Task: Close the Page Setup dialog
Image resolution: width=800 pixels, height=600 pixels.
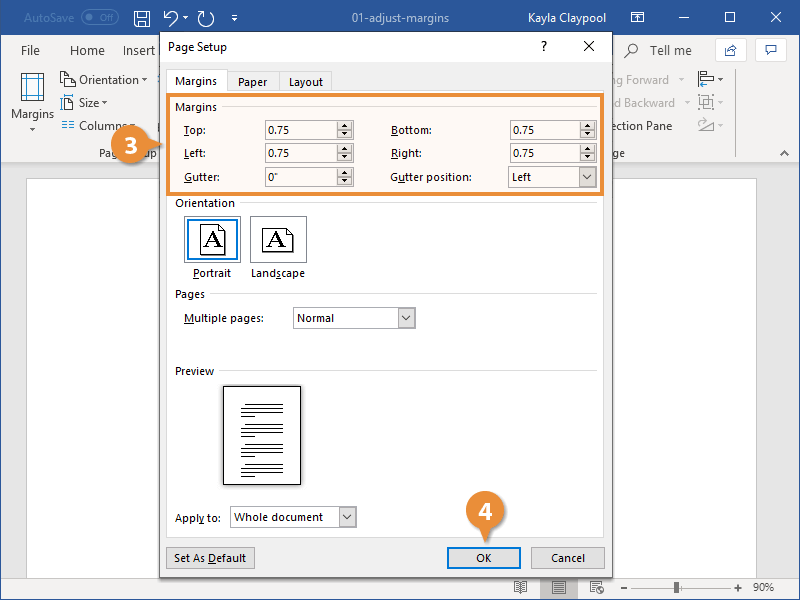Action: pyautogui.click(x=589, y=46)
